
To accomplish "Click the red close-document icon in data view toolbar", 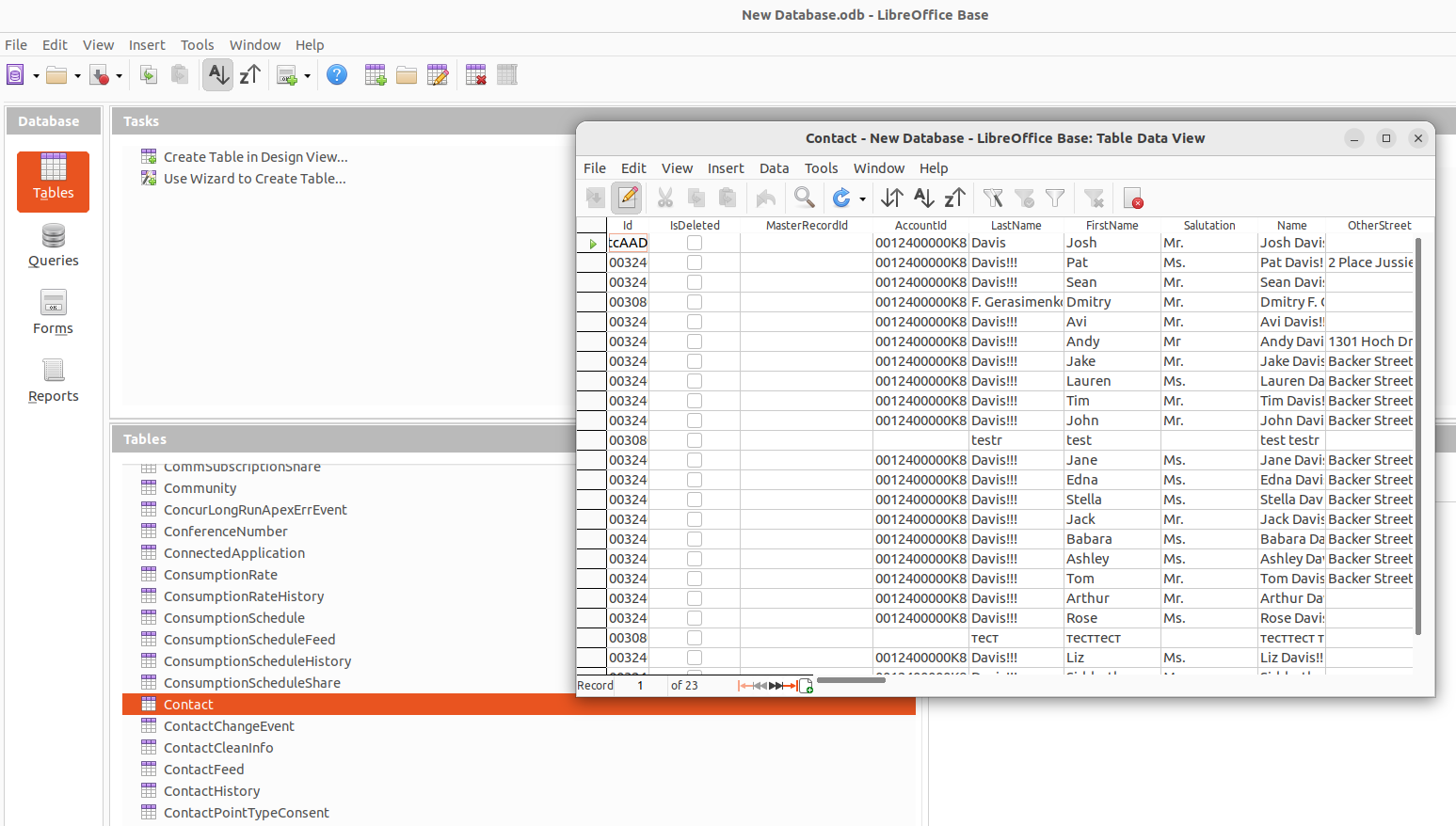I will 1133,198.
